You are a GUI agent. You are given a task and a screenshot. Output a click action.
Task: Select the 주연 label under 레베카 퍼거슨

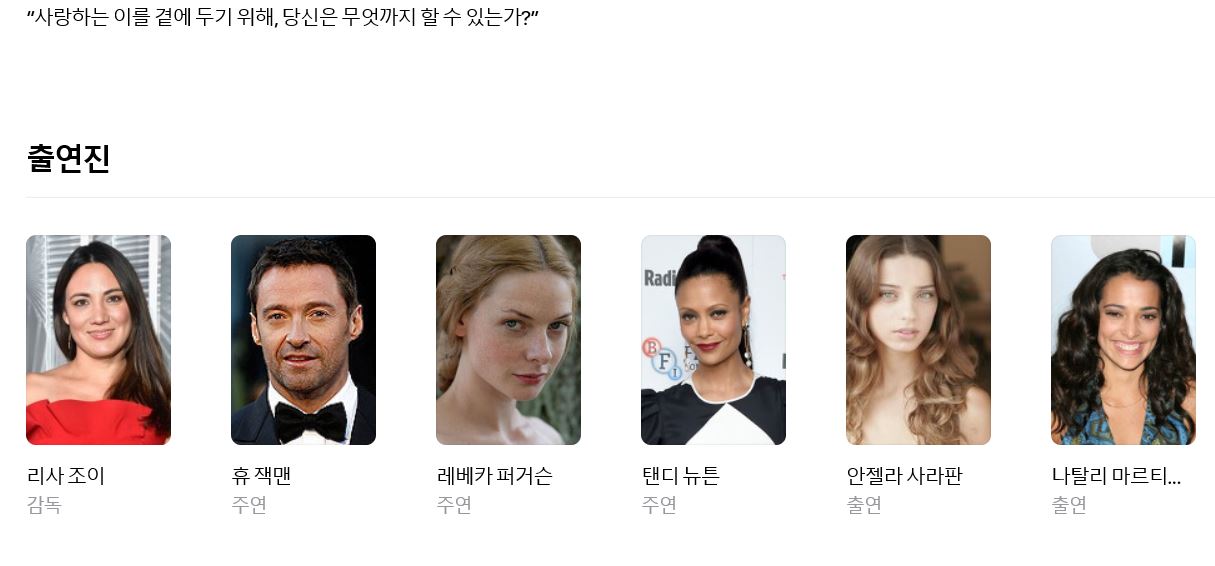click(454, 505)
